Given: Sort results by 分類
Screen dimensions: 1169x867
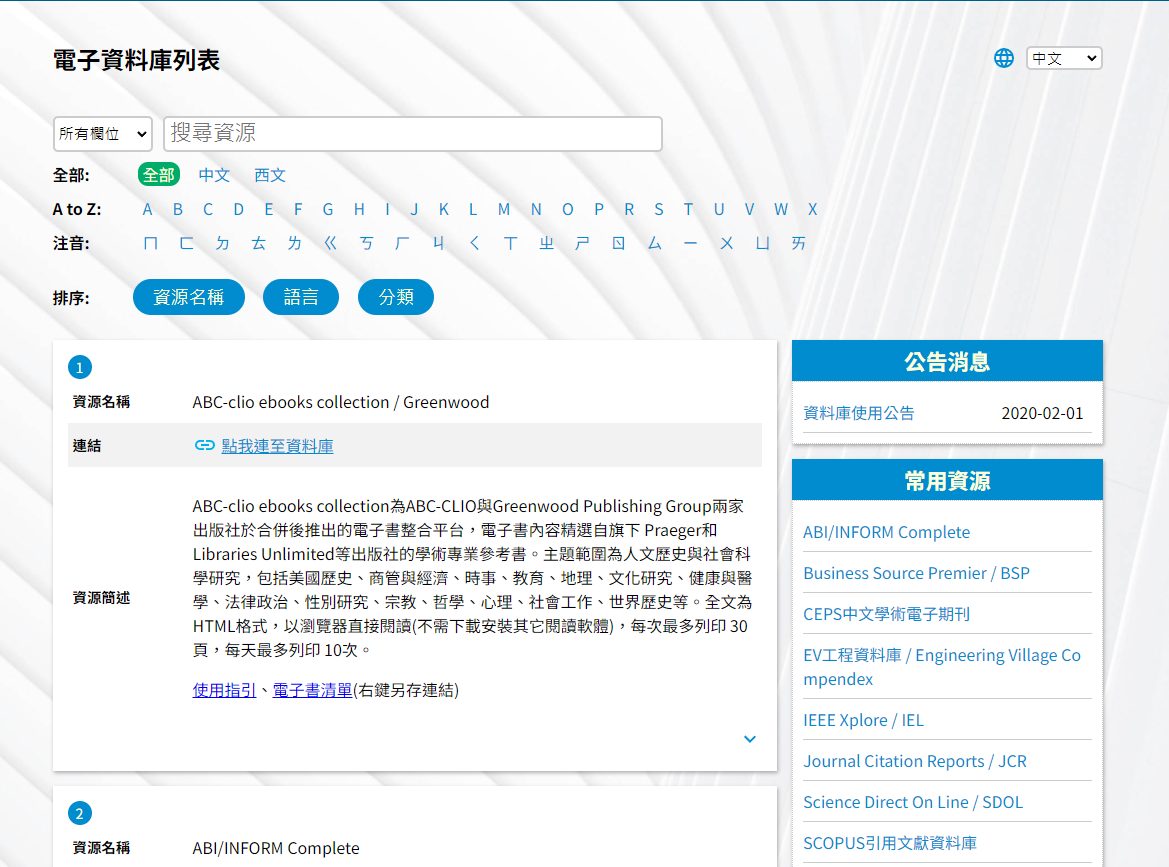Looking at the screenshot, I should [396, 297].
